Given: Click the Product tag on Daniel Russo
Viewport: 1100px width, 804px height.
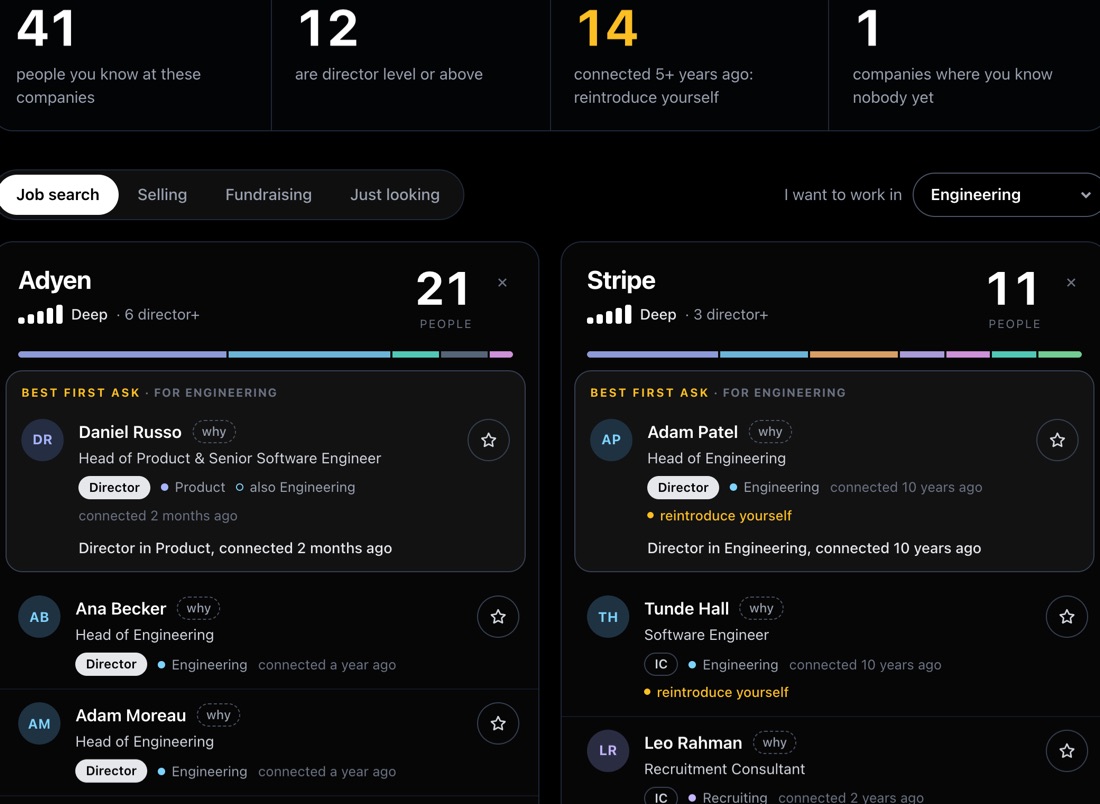Looking at the screenshot, I should coord(193,488).
